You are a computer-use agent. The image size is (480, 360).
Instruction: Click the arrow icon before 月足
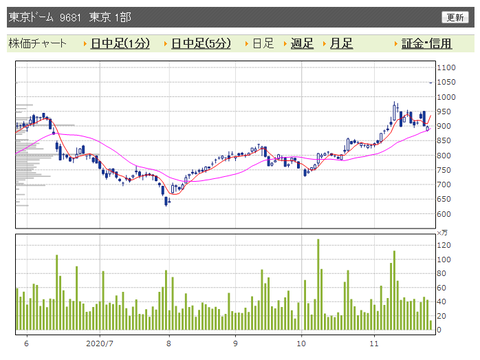click(x=324, y=44)
